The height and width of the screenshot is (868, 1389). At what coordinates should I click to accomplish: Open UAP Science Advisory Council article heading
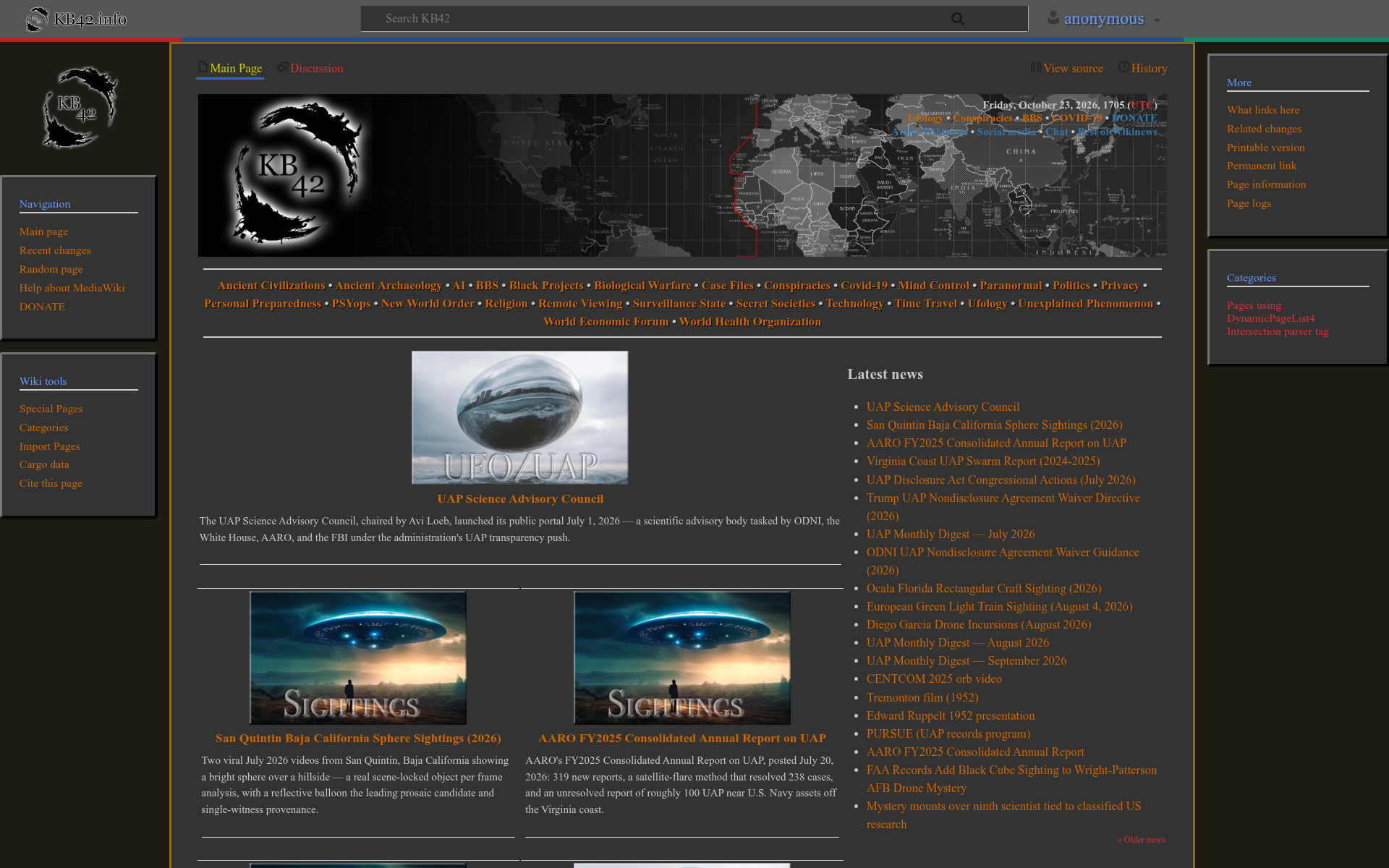(x=520, y=499)
